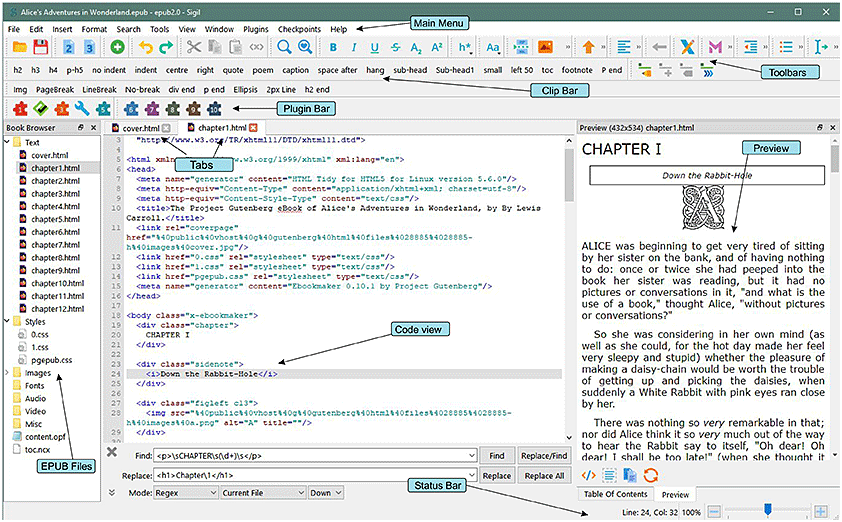Open the Plugins menu
The width and height of the screenshot is (842, 522).
coord(257,29)
